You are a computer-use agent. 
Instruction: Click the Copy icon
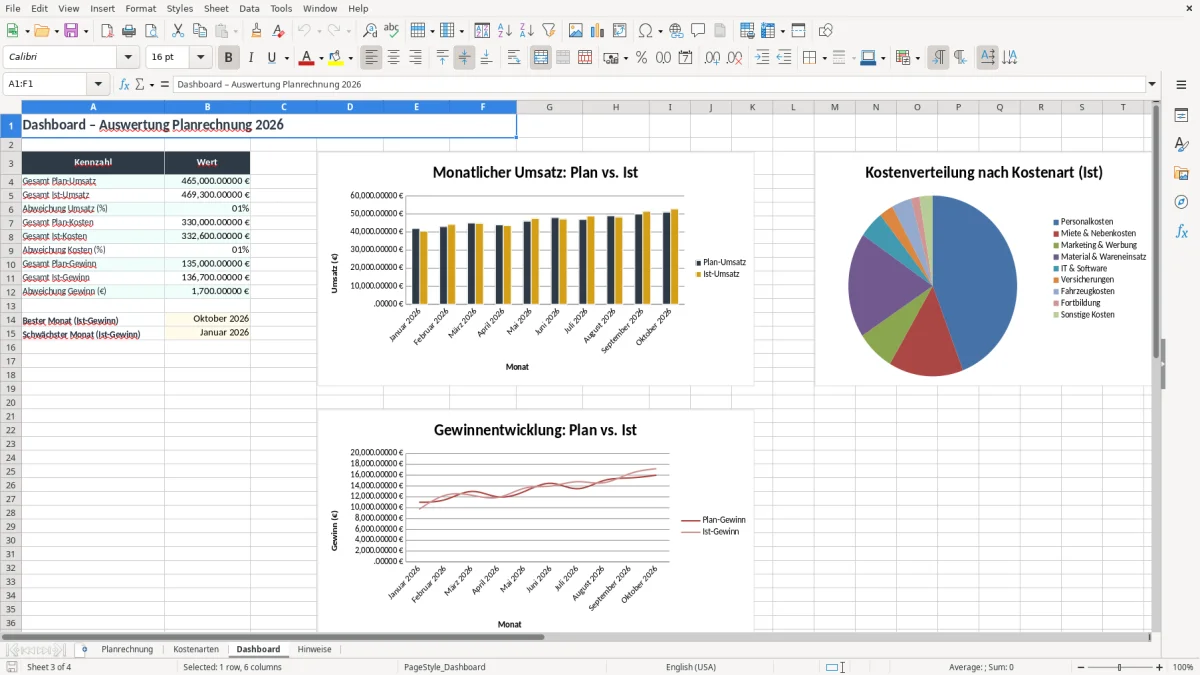pos(200,31)
